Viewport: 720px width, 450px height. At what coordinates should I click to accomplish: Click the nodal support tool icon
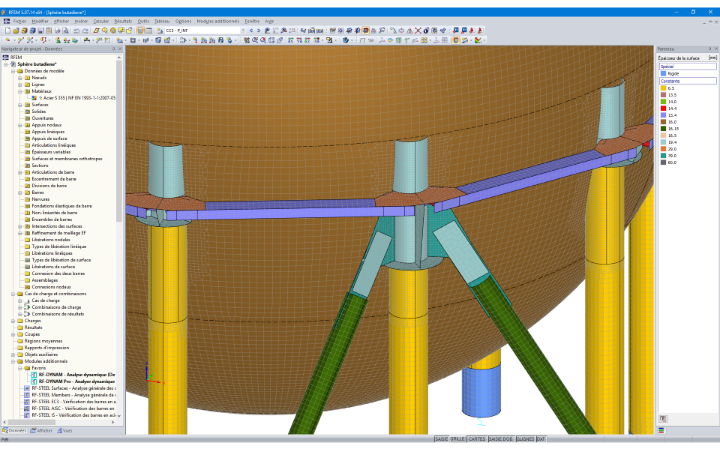58,40
